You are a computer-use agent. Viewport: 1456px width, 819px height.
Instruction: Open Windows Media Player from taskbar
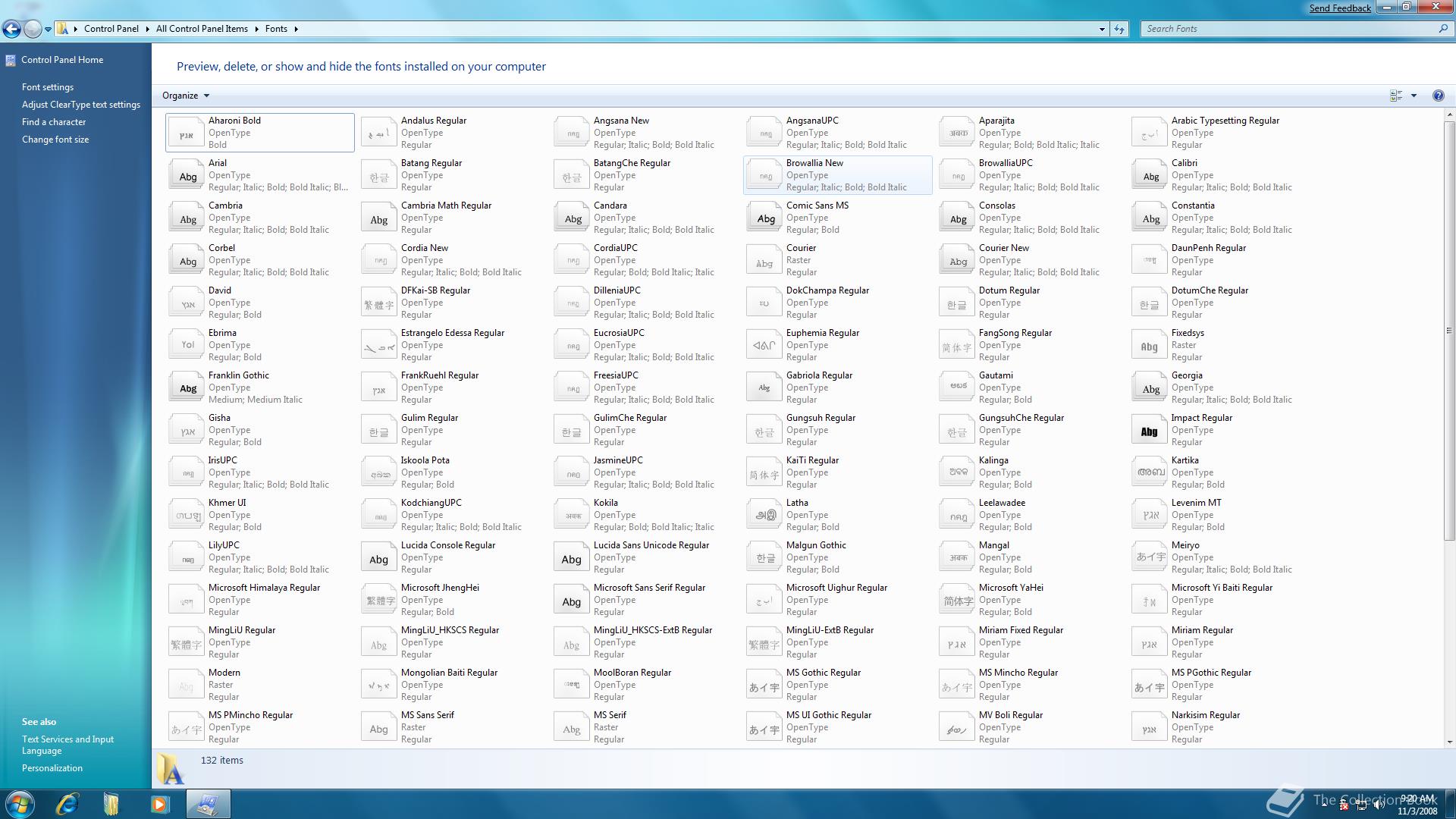click(159, 804)
